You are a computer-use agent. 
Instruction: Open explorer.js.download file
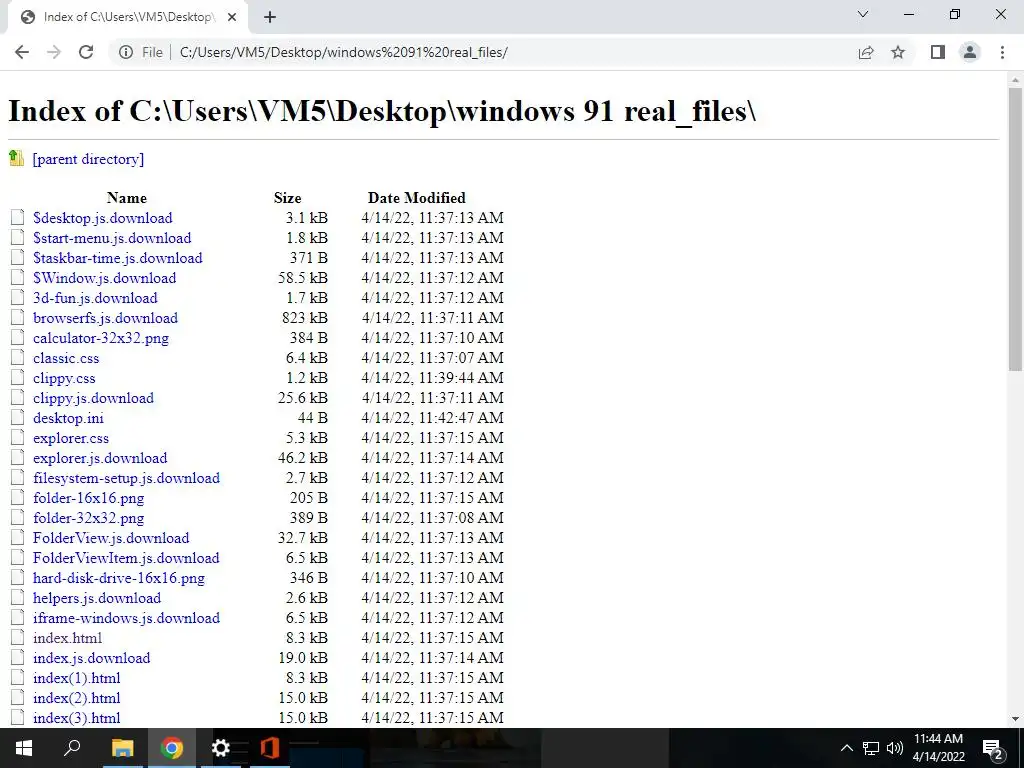(100, 458)
